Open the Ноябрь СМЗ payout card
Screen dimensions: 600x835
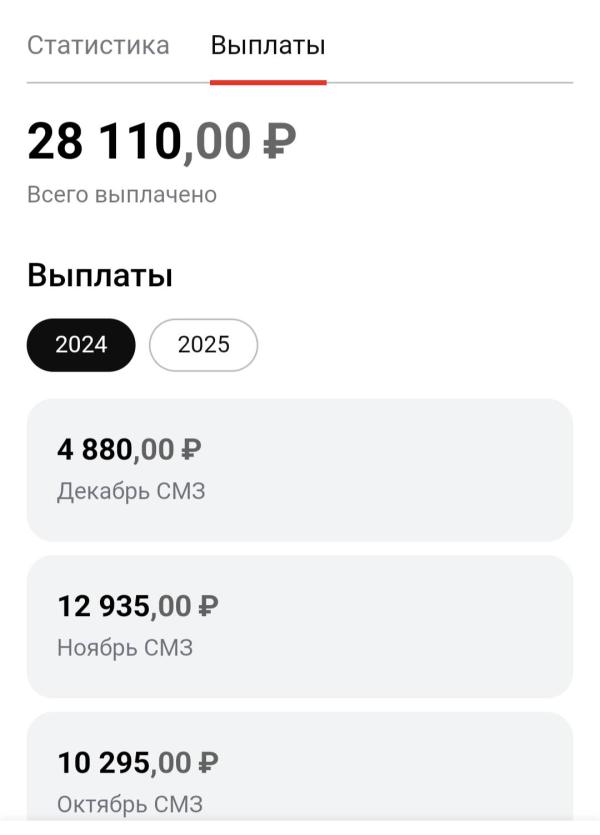[300, 626]
